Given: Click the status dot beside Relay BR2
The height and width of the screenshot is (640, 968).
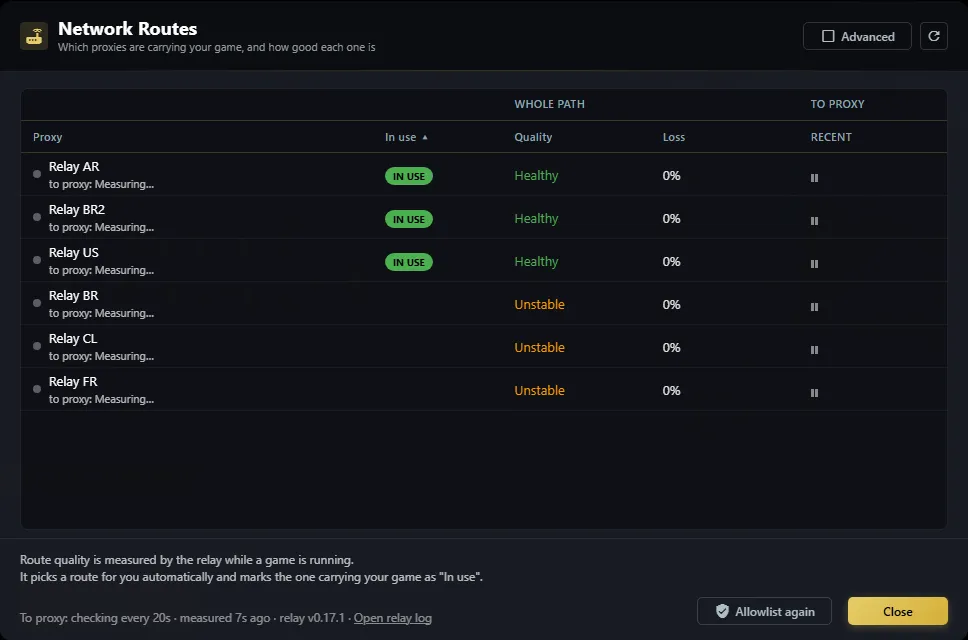Looking at the screenshot, I should (x=37, y=217).
